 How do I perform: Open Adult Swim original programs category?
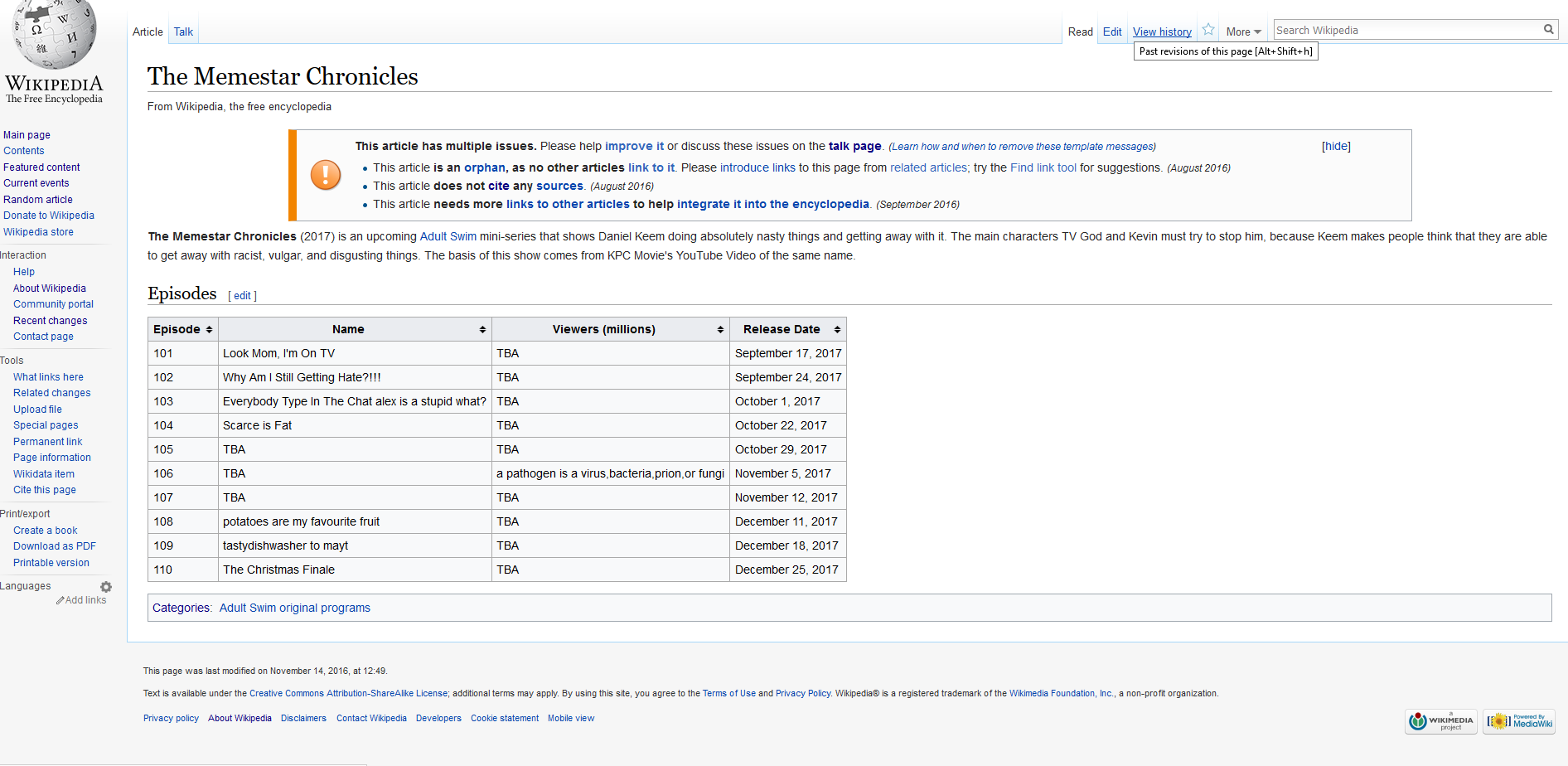295,608
